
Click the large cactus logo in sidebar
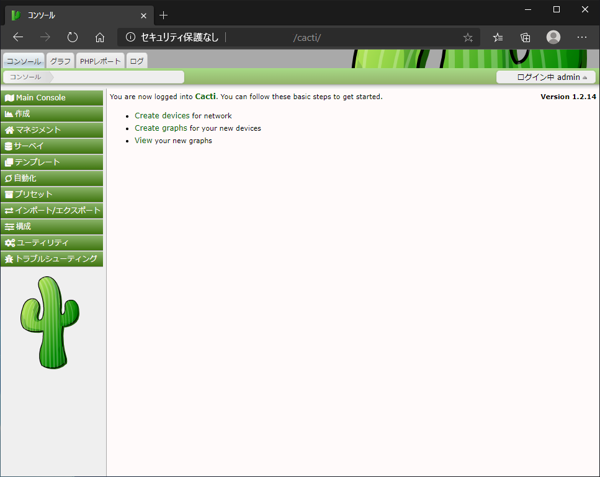[50, 322]
